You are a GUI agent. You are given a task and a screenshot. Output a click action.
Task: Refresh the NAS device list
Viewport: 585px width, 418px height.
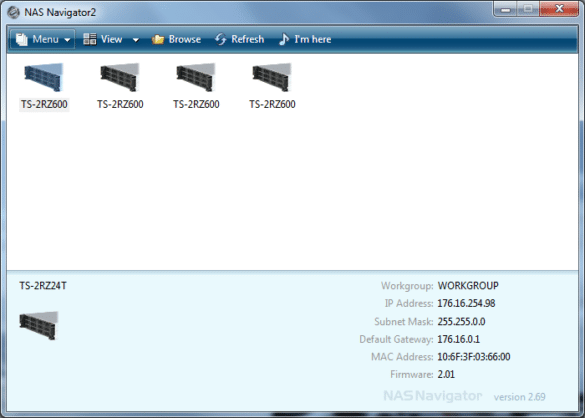pos(240,39)
